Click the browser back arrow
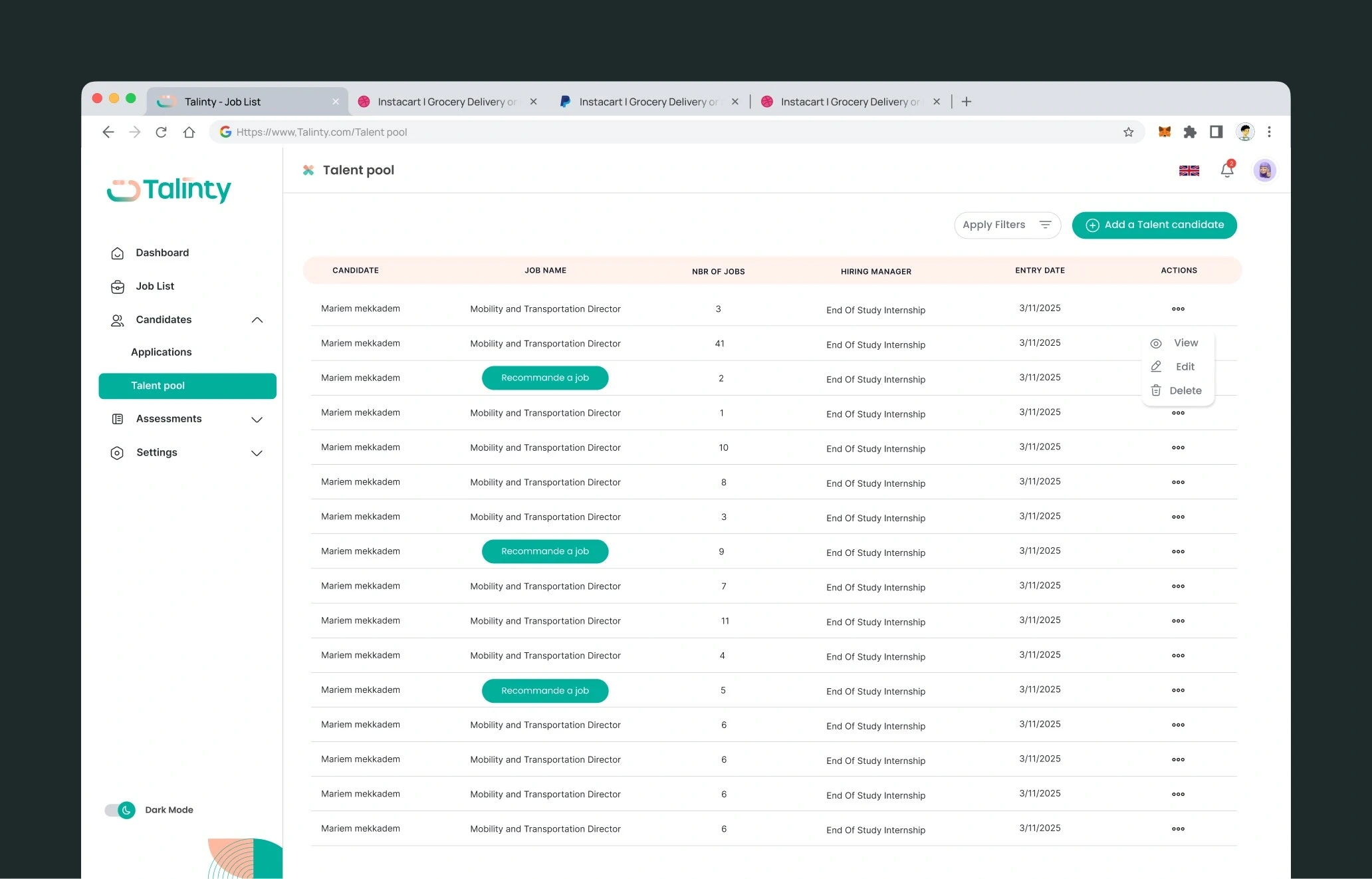1372x879 pixels. point(108,132)
